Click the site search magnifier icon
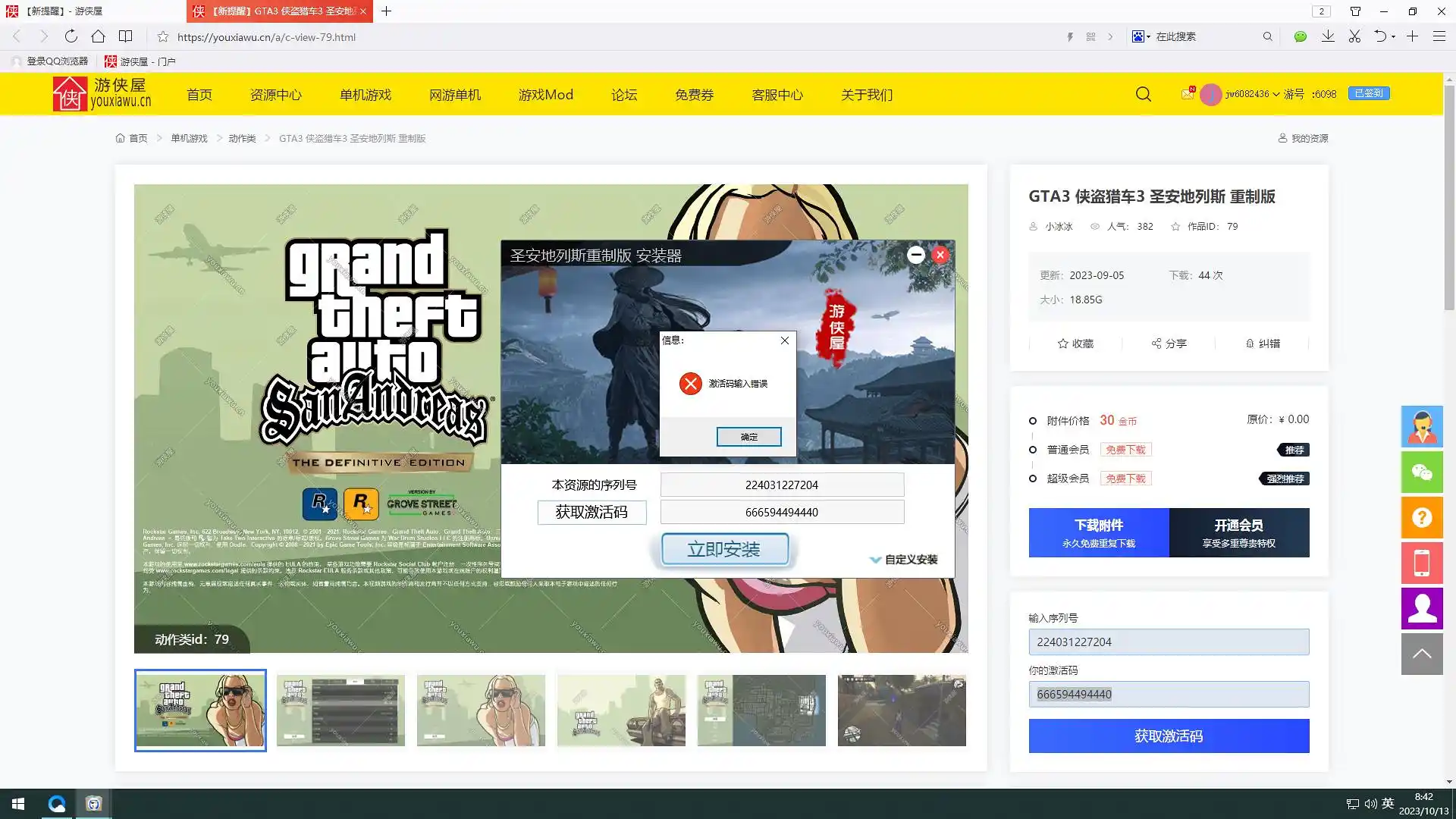Viewport: 1456px width, 819px height. coord(1143,94)
